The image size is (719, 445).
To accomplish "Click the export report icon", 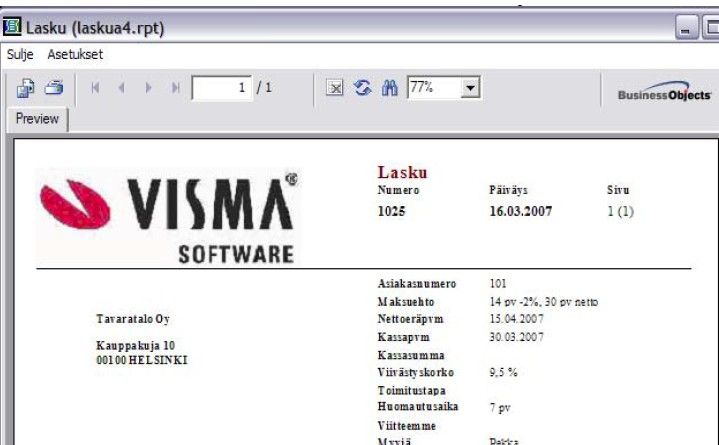I will [26, 88].
